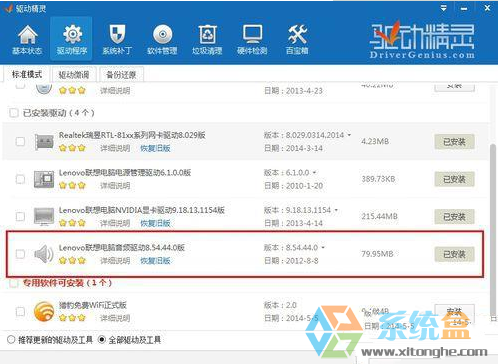Click the 驱动精灵 logo in title bar

[x=8, y=8]
